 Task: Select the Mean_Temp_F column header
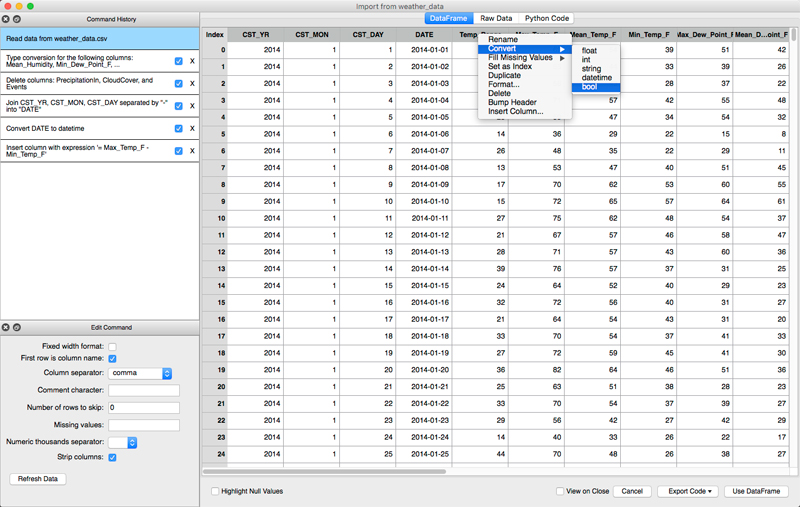pyautogui.click(x=595, y=35)
